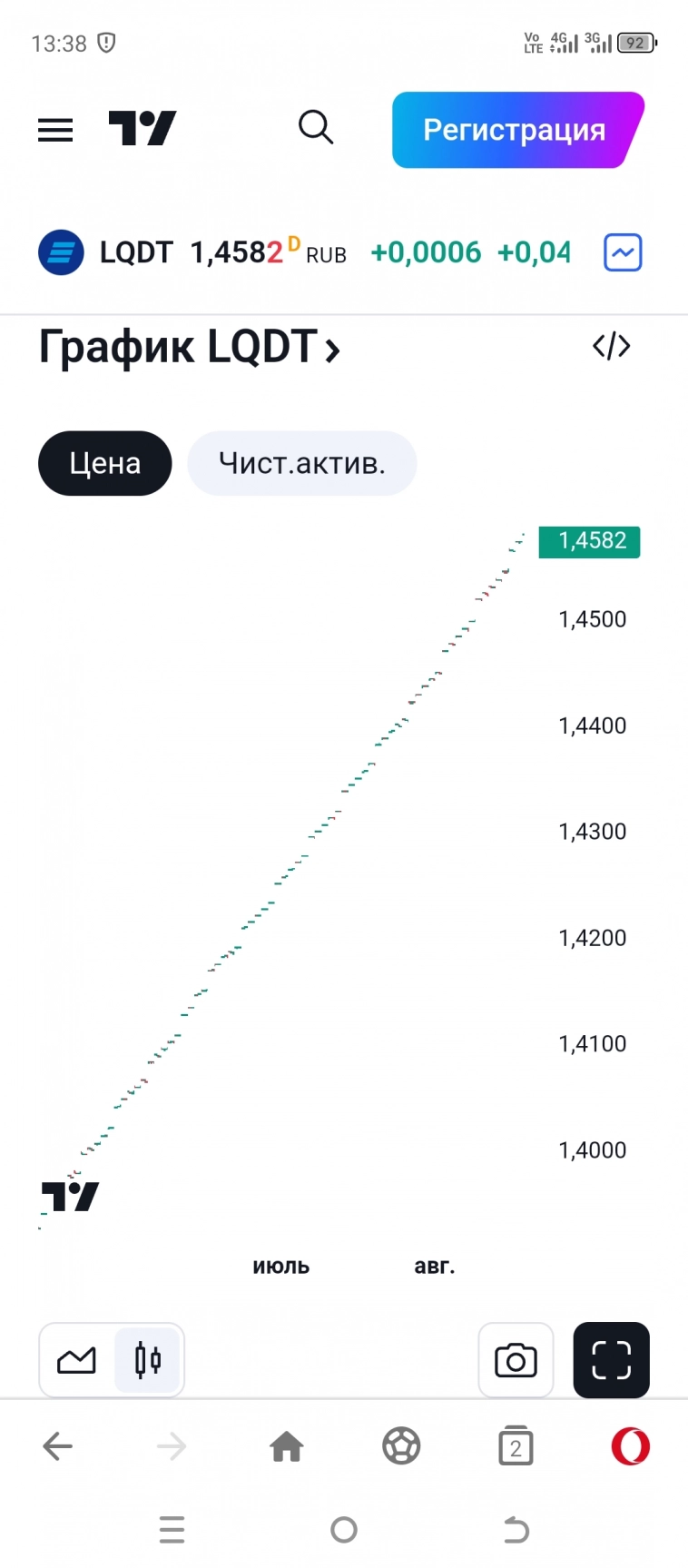
Task: Switch chart to candlestick style
Action: [x=148, y=1360]
